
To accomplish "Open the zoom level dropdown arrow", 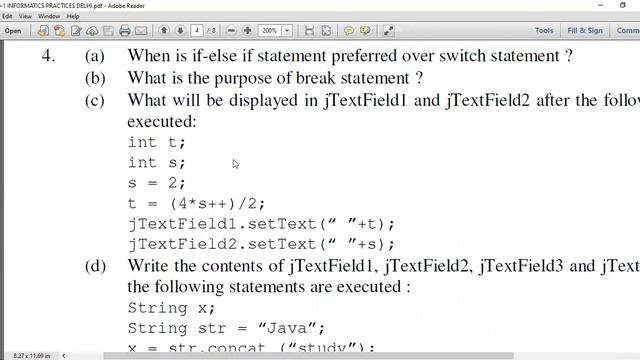I will [x=287, y=31].
